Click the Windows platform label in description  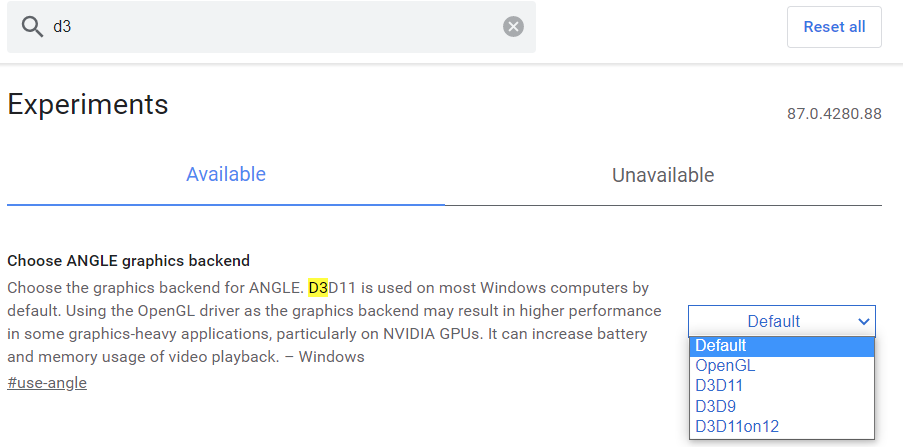332,357
